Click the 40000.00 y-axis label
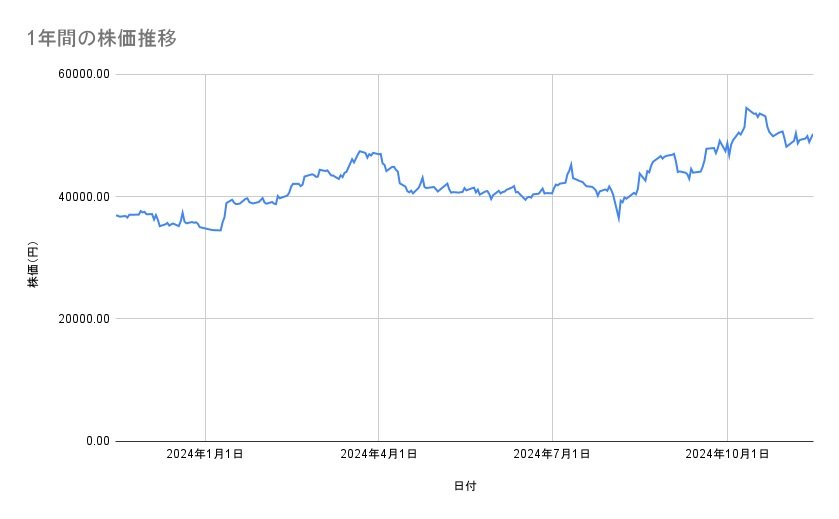 [x=82, y=197]
